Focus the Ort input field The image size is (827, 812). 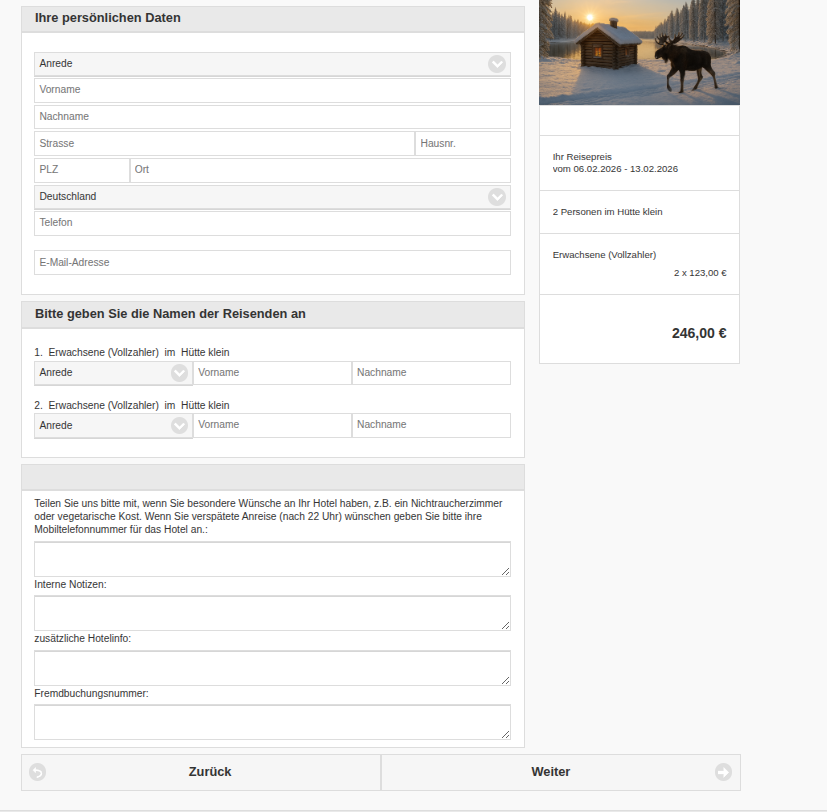click(x=320, y=170)
